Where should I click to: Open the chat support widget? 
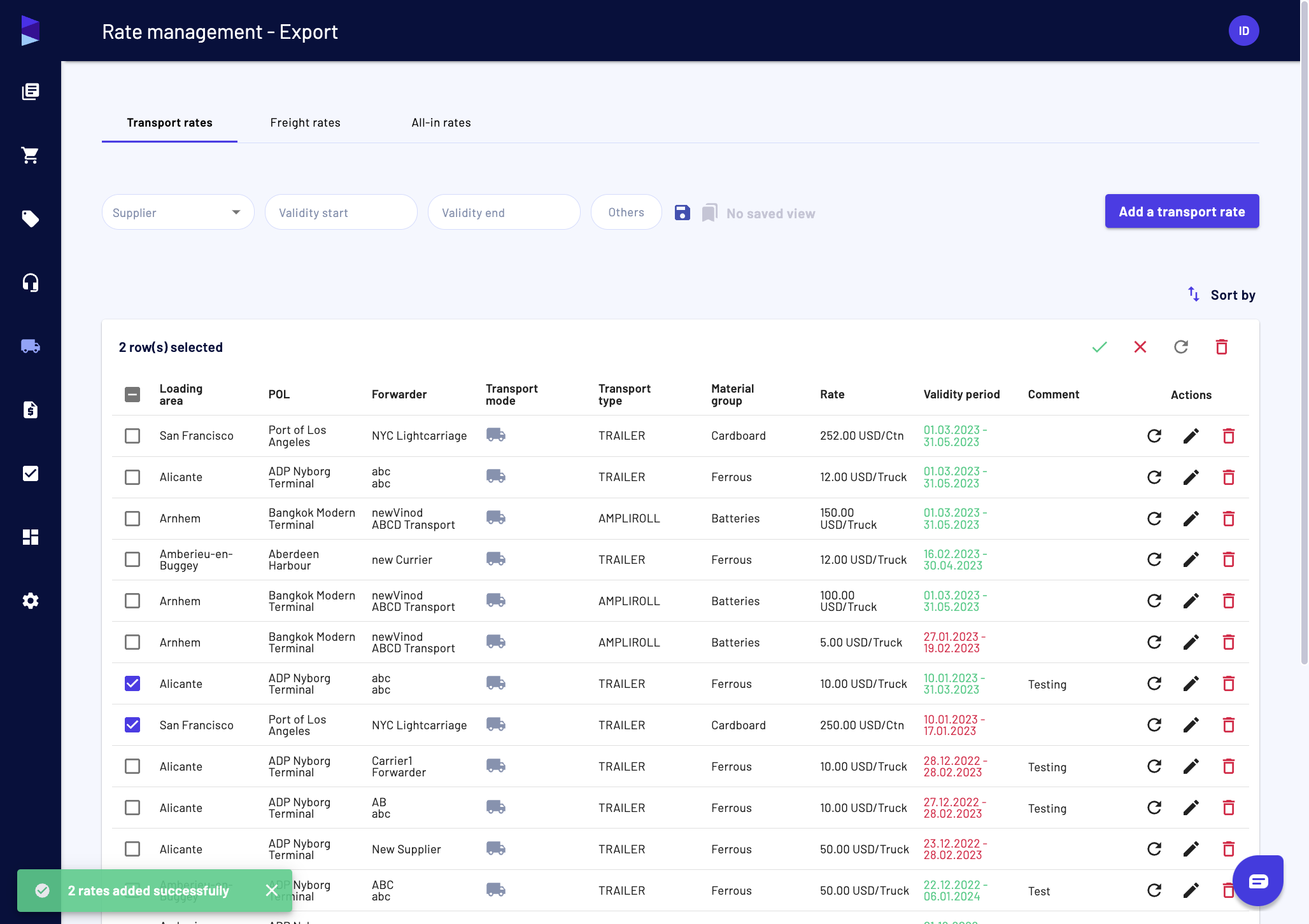point(1258,881)
